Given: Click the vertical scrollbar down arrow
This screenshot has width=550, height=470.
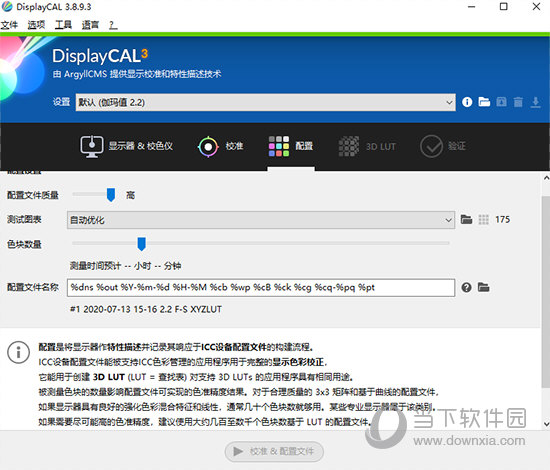Looking at the screenshot, I should coord(546,424).
